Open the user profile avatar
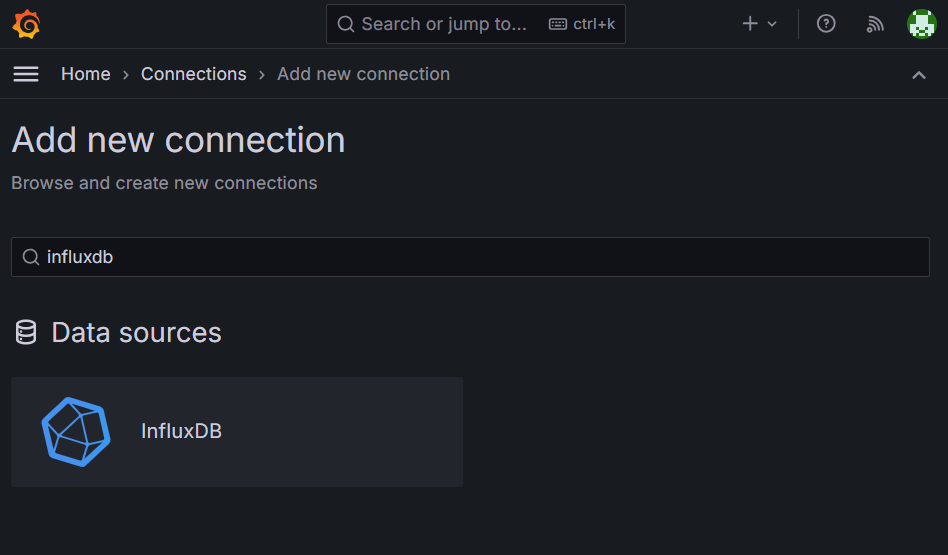Viewport: 948px width, 555px height. click(x=921, y=24)
